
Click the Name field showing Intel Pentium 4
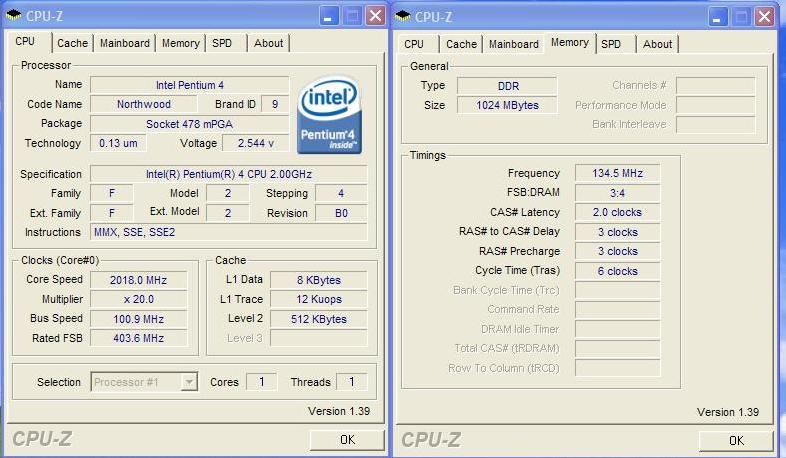tap(189, 85)
